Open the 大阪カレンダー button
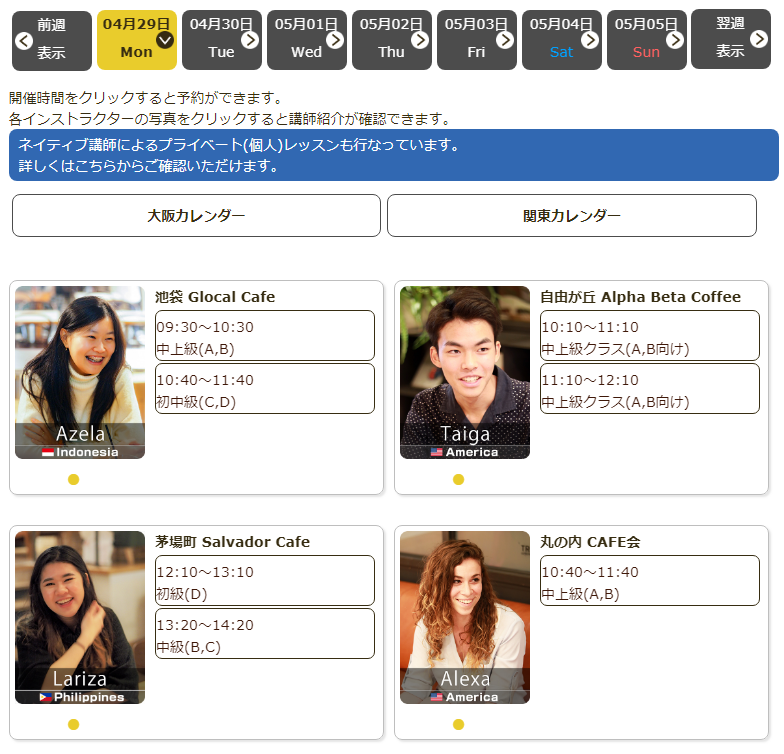The image size is (784, 754). pos(196,216)
